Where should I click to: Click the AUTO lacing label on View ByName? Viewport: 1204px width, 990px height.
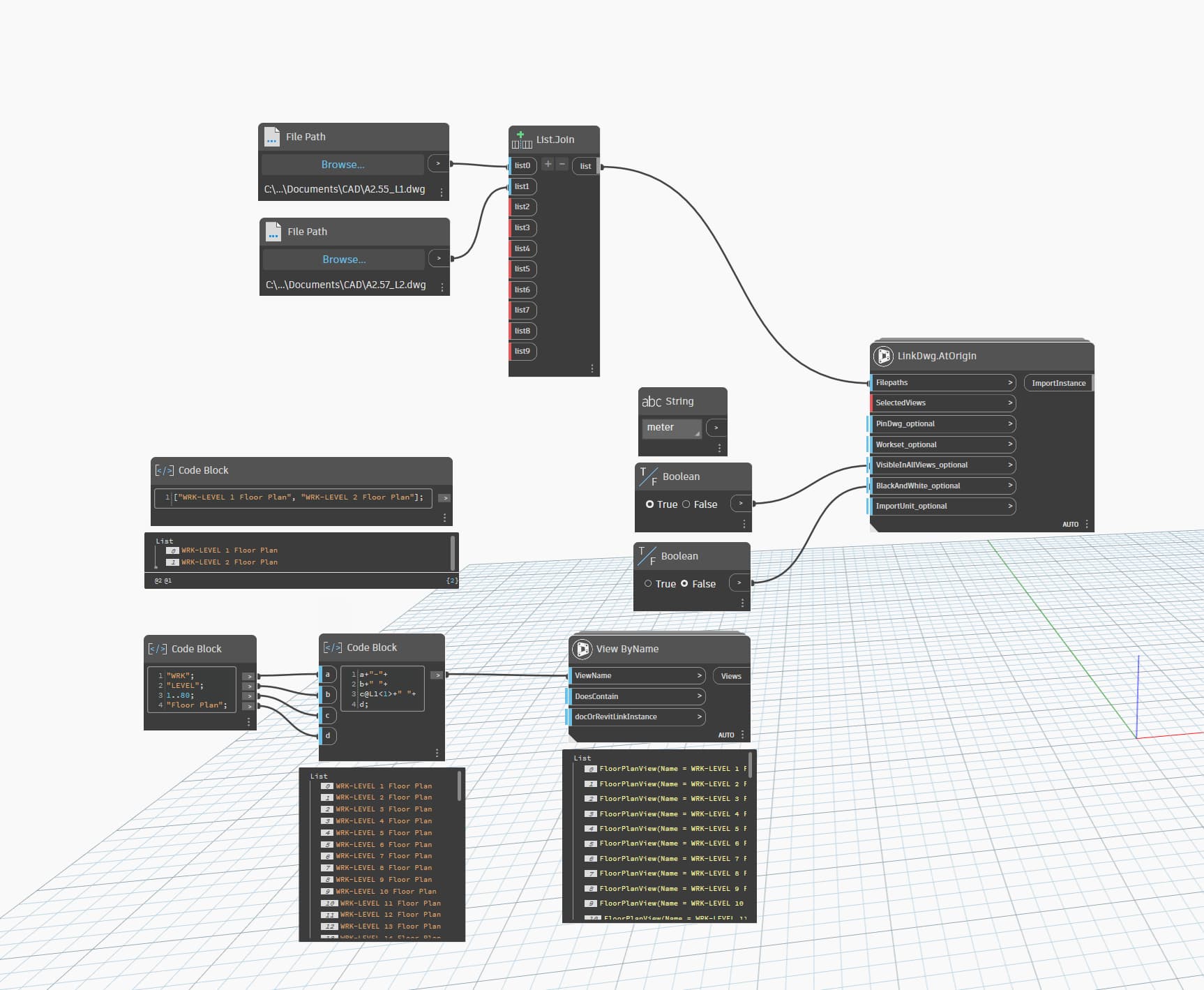pos(726,735)
